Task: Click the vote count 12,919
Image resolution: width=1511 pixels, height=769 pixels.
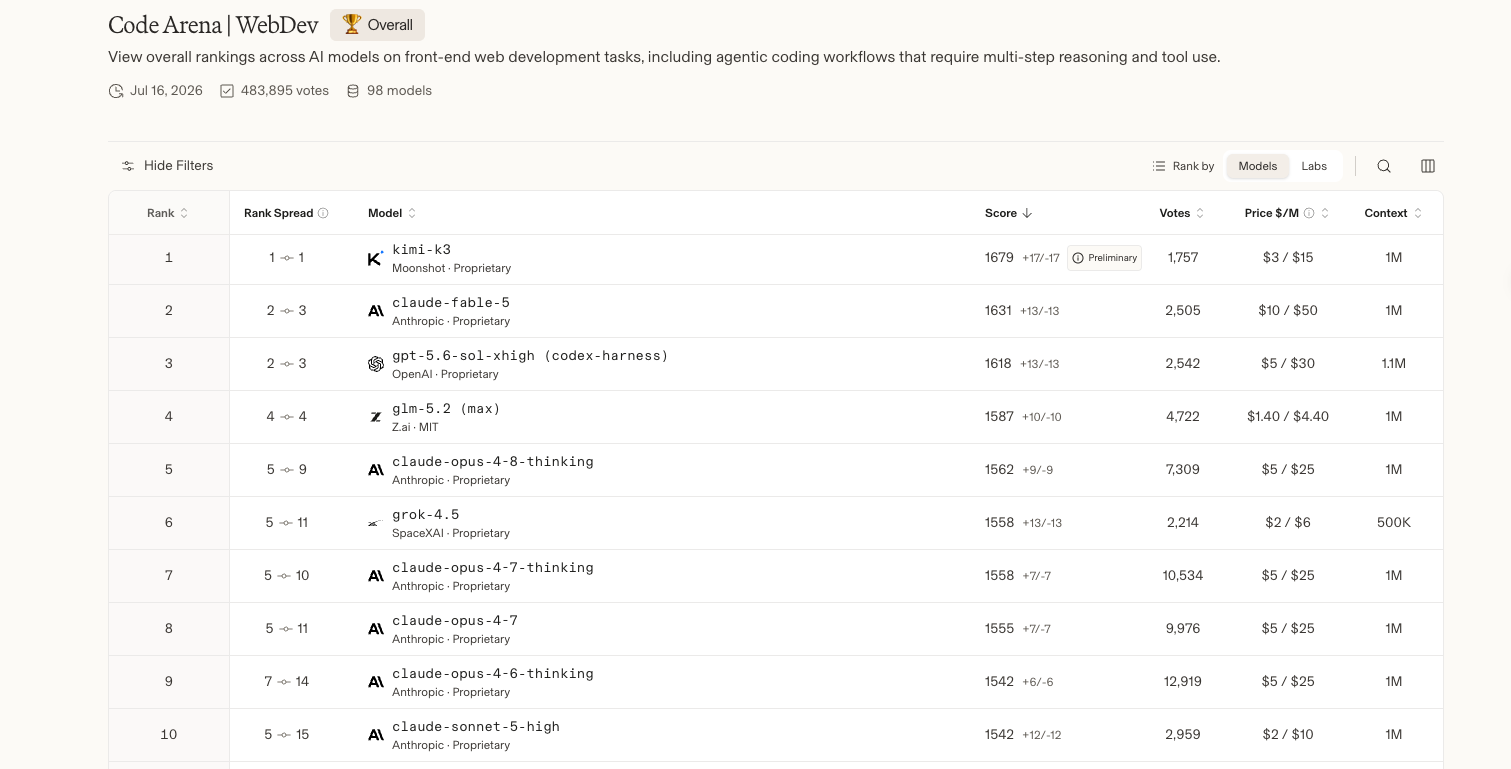Action: point(1183,682)
